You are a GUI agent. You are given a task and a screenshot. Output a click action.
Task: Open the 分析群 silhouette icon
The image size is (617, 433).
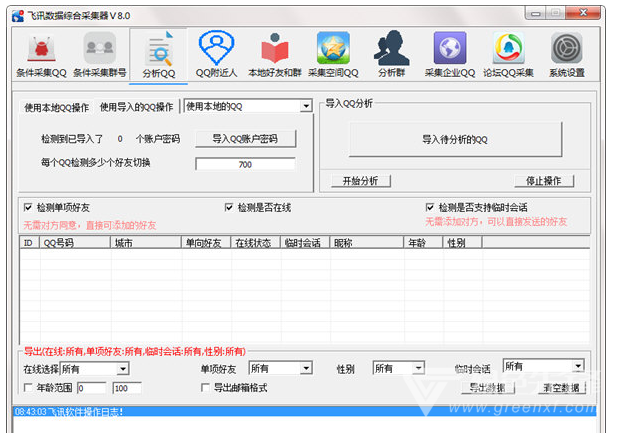pyautogui.click(x=392, y=56)
